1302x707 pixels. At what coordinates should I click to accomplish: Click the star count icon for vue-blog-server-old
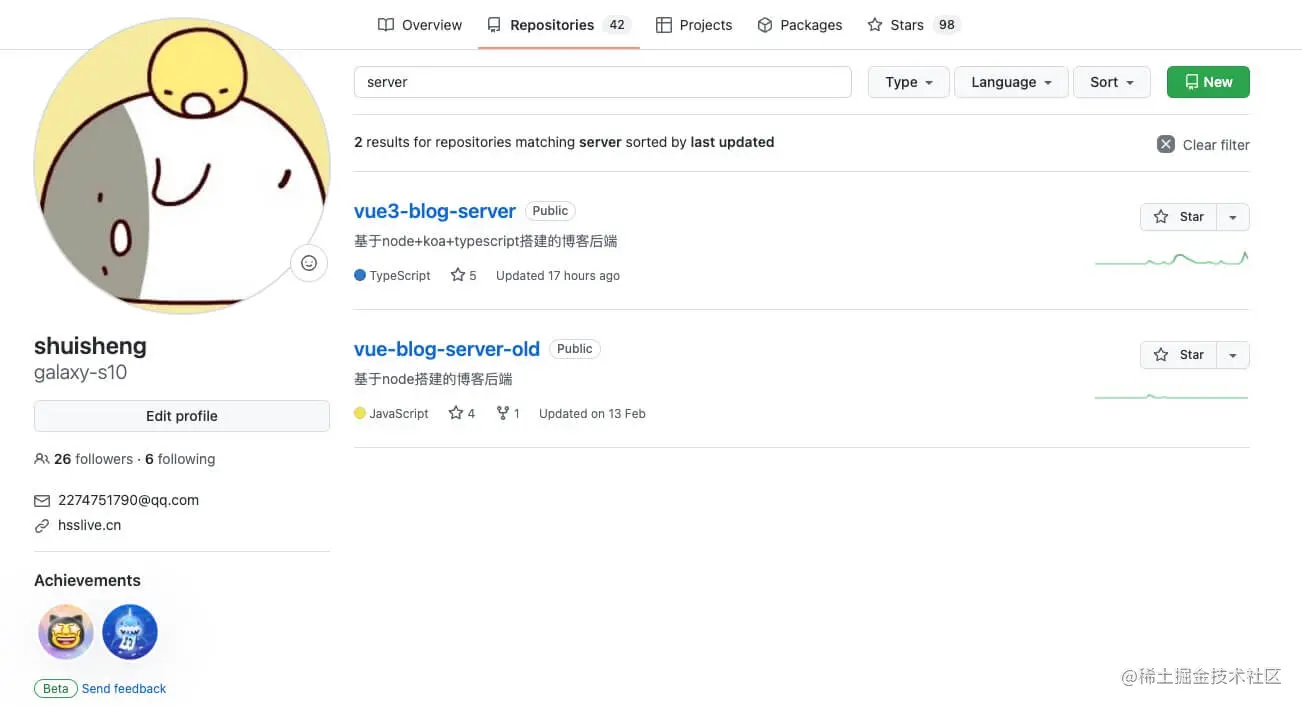(x=456, y=413)
